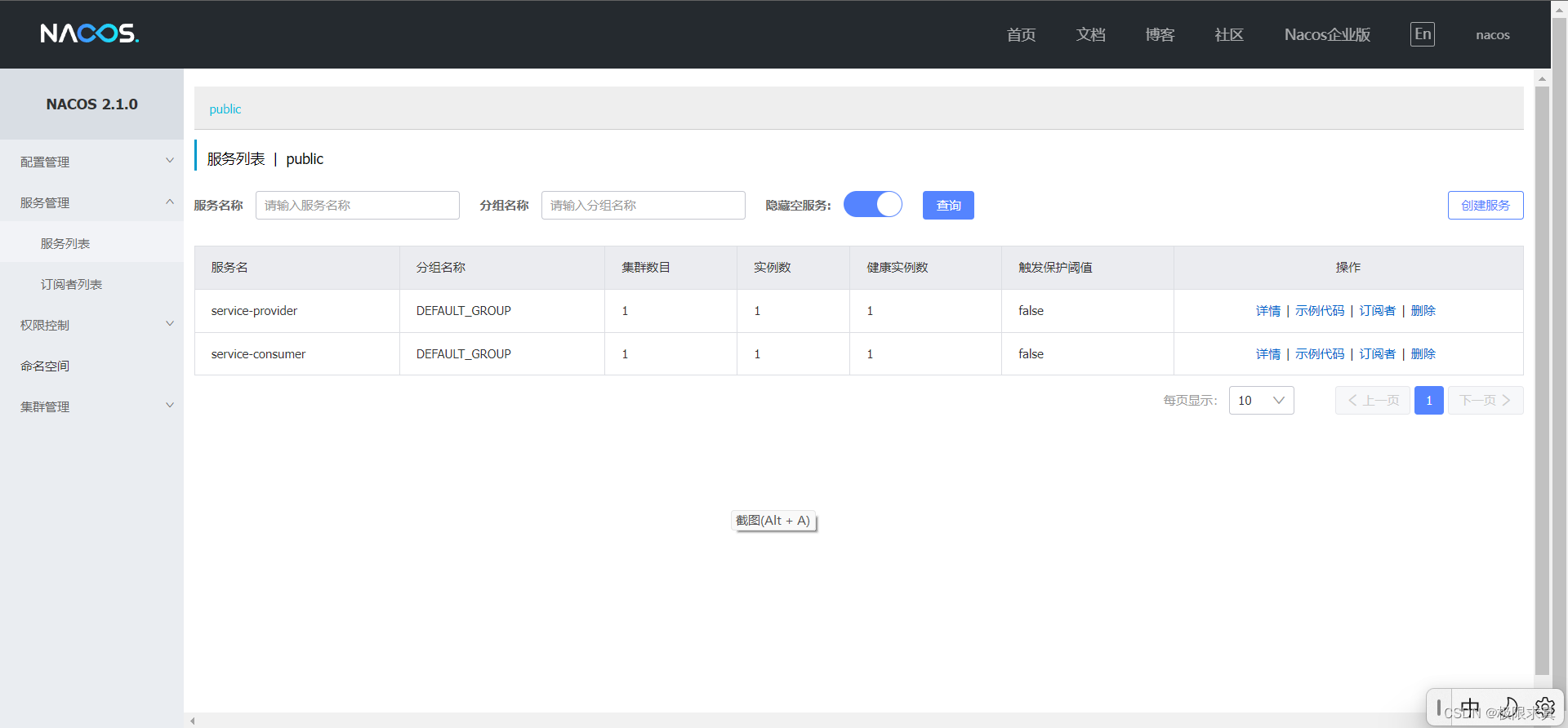The image size is (1568, 728).
Task: Click the 服务名 column header
Action: (x=229, y=267)
